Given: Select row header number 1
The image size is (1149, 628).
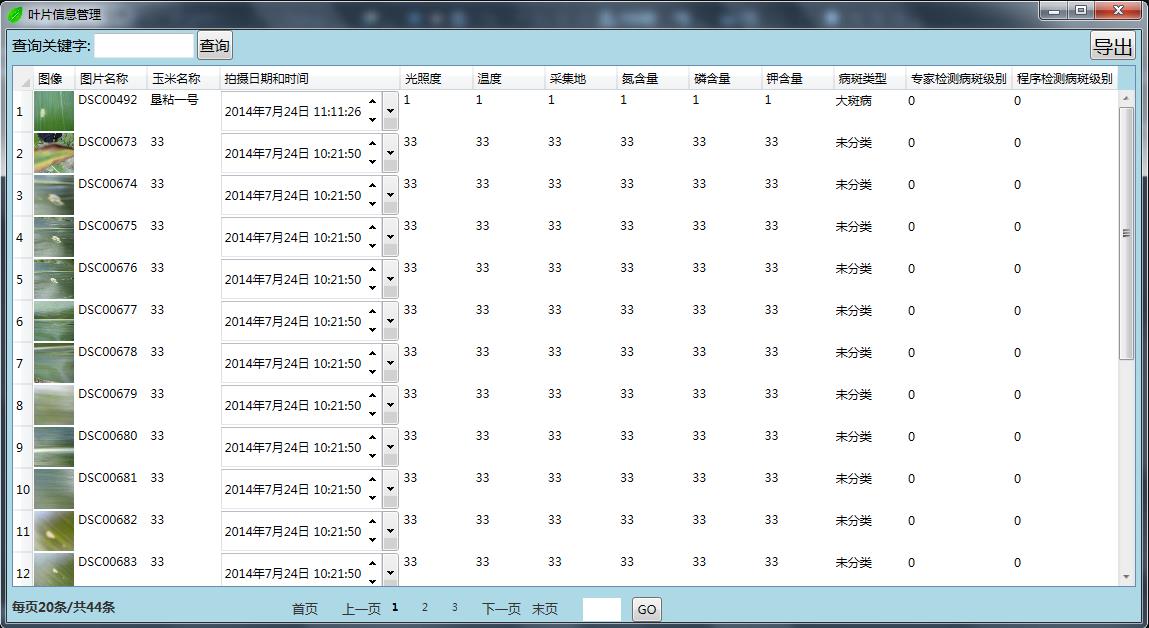Looking at the screenshot, I should [23, 111].
